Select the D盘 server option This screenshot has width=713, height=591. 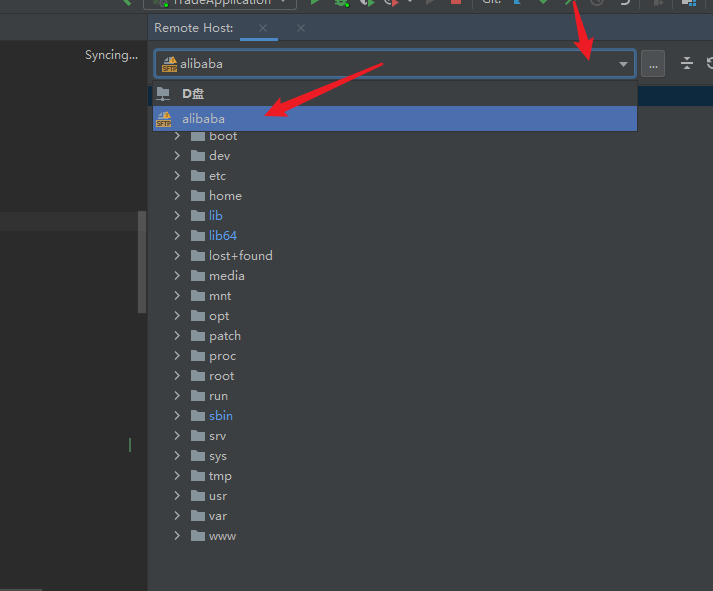[395, 94]
